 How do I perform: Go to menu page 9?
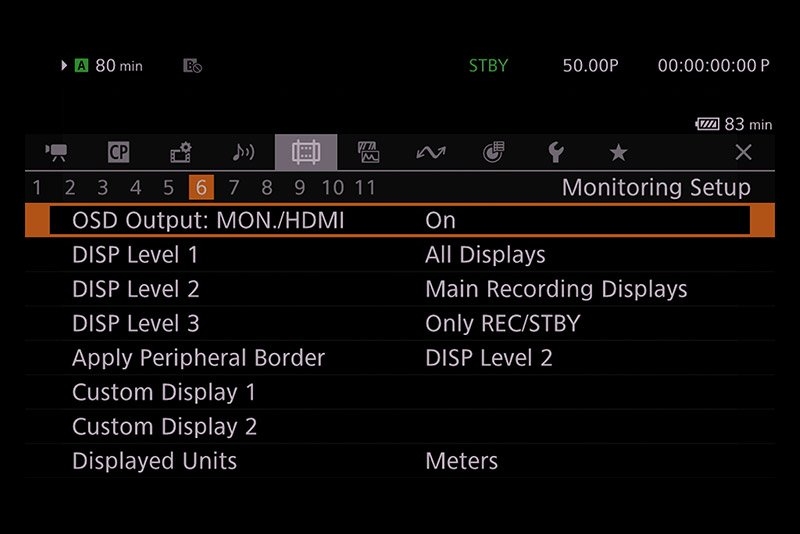(299, 188)
